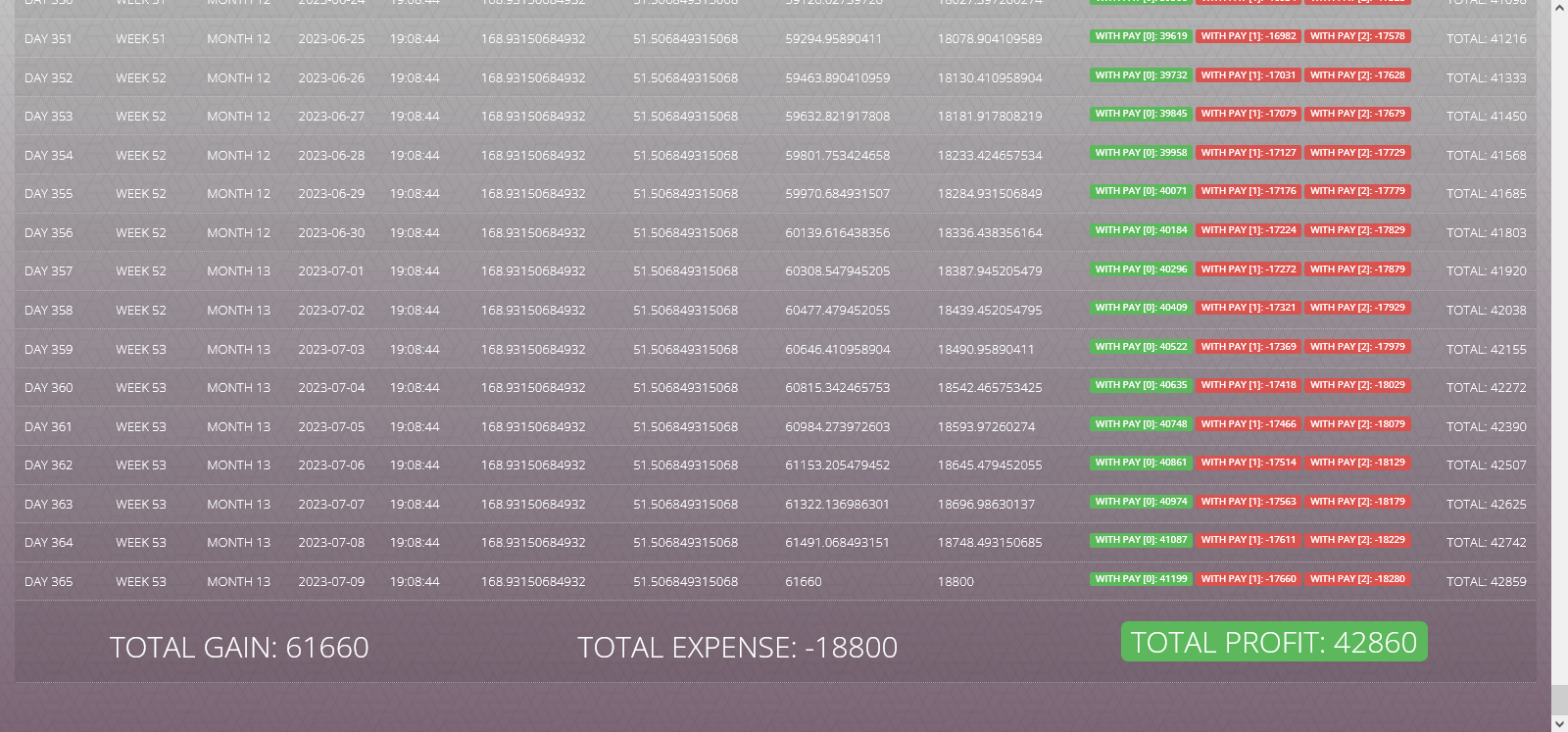
Task: Click the scrollbar up arrow
Action: click(1559, 8)
